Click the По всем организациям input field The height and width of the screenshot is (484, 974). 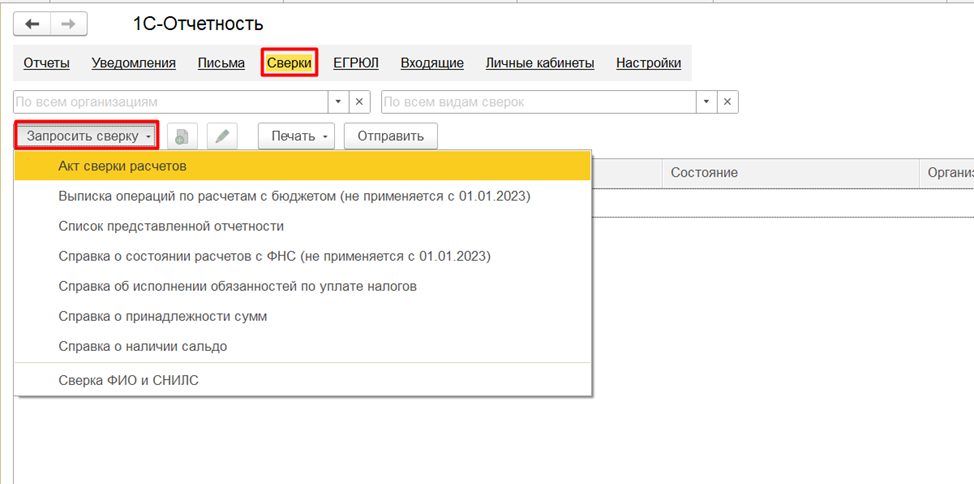coord(171,102)
